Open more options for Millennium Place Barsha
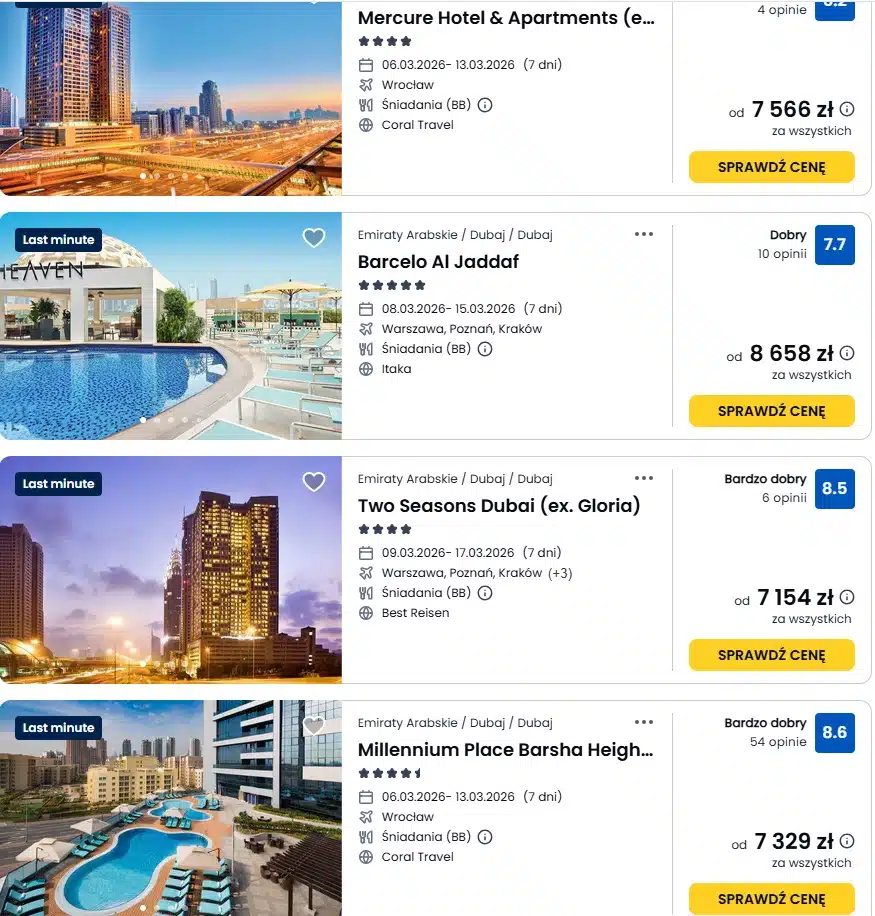 click(644, 722)
